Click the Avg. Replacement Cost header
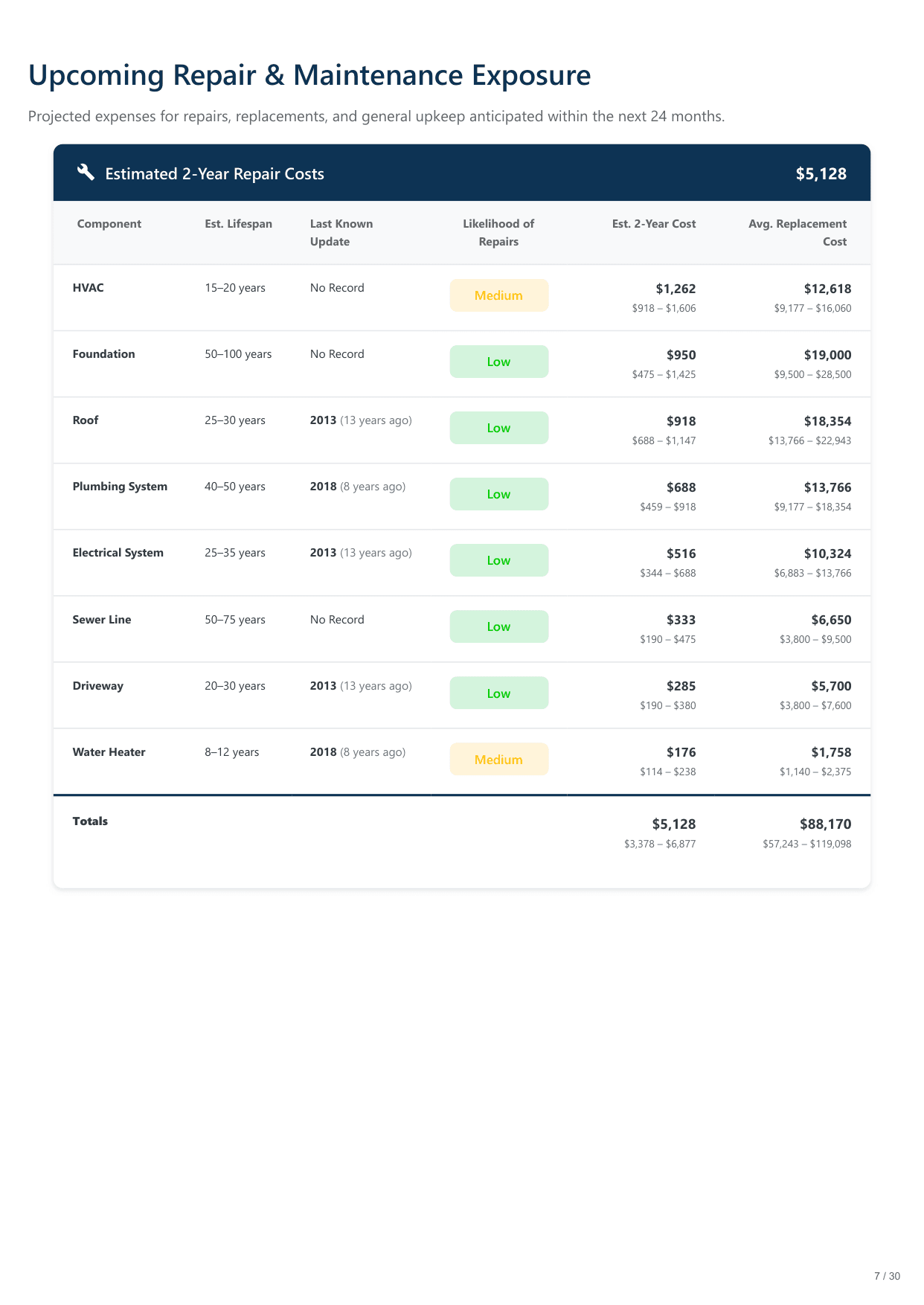This screenshot has width=924, height=1305. pyautogui.click(x=797, y=233)
